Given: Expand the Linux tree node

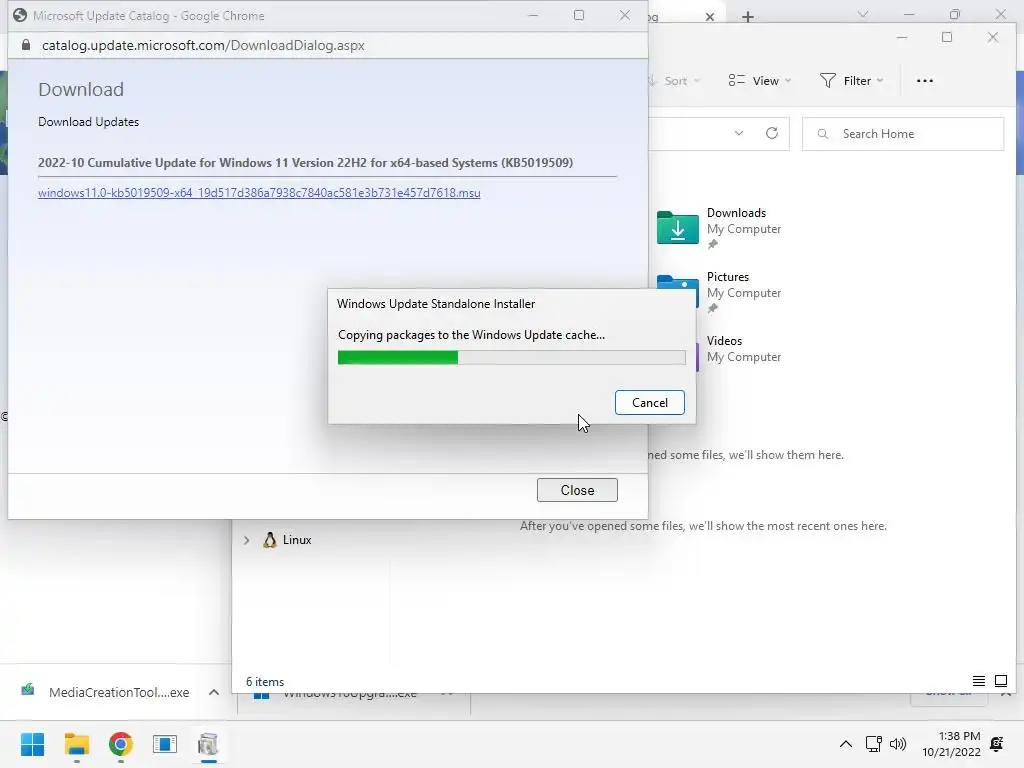Looking at the screenshot, I should click(246, 540).
